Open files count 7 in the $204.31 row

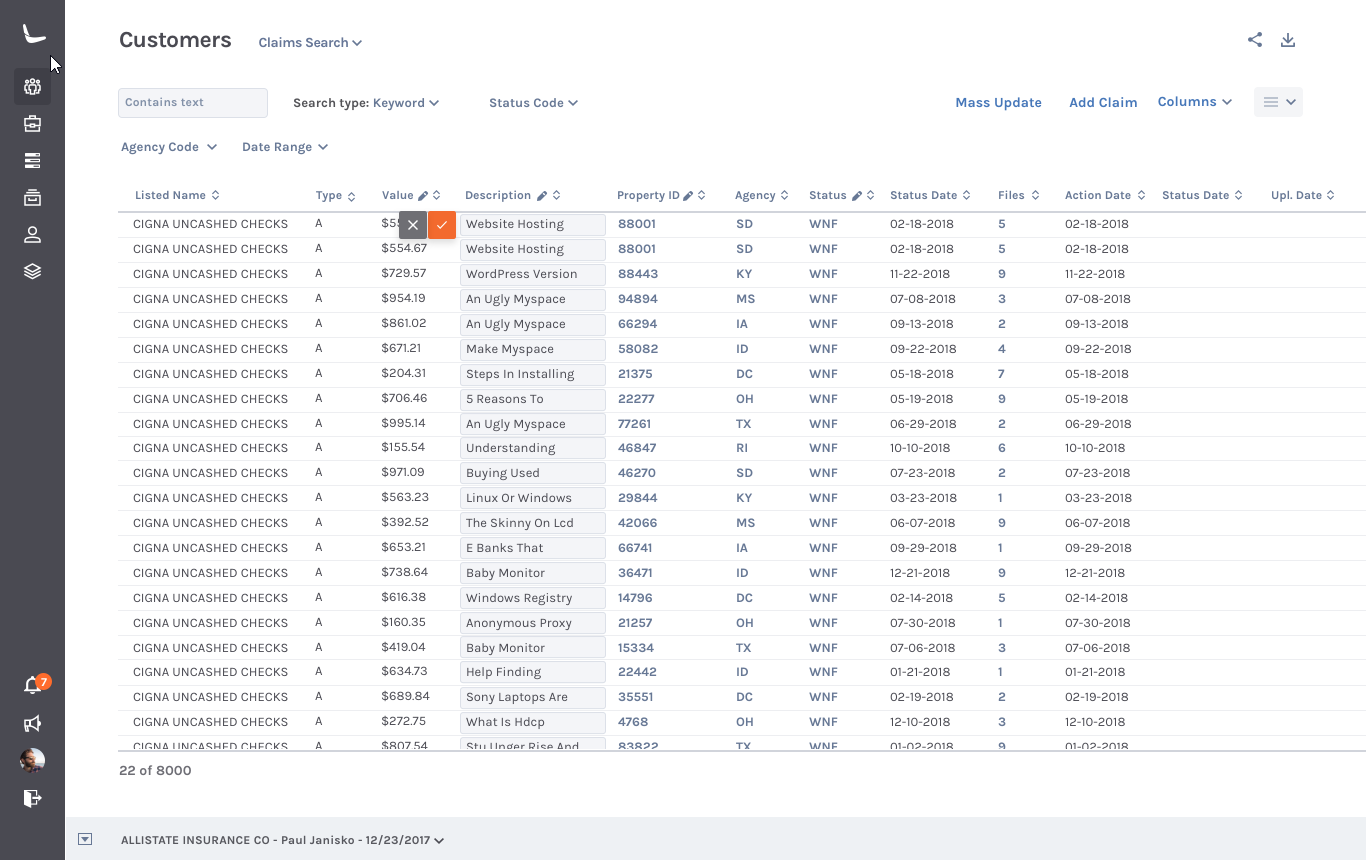pyautogui.click(x=1001, y=374)
